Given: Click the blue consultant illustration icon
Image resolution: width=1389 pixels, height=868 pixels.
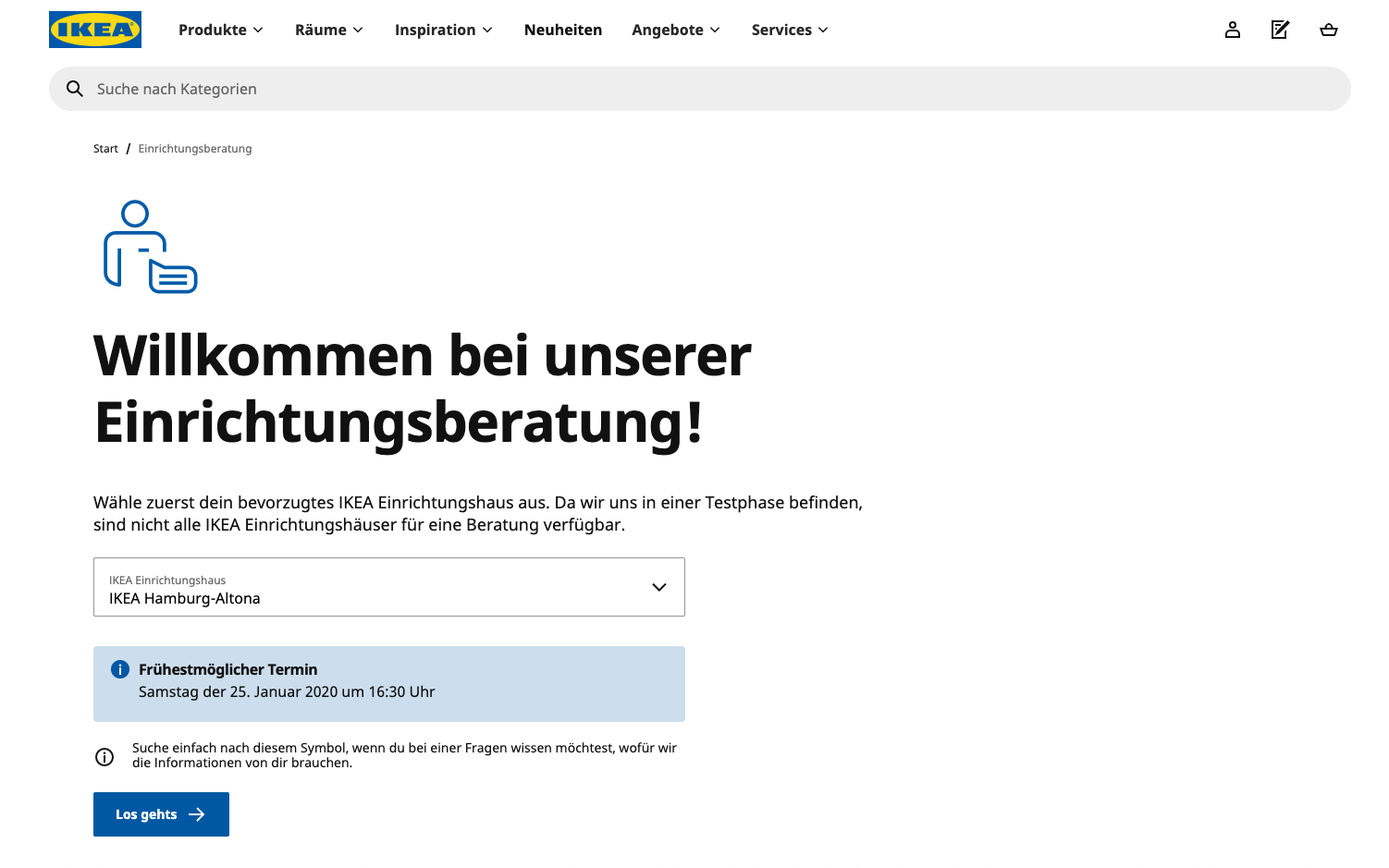Looking at the screenshot, I should tap(150, 247).
